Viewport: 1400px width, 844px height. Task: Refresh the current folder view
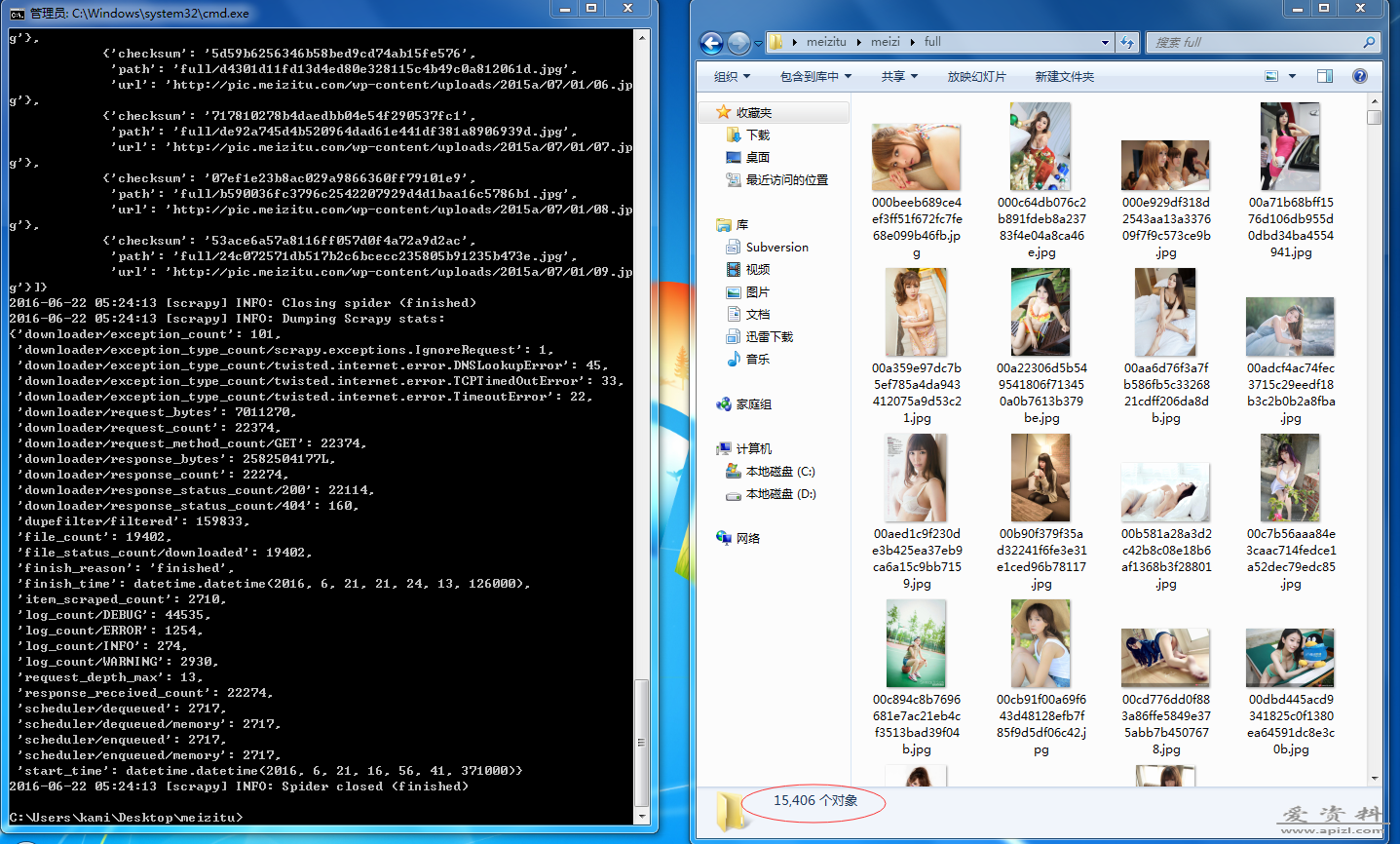click(x=1127, y=42)
